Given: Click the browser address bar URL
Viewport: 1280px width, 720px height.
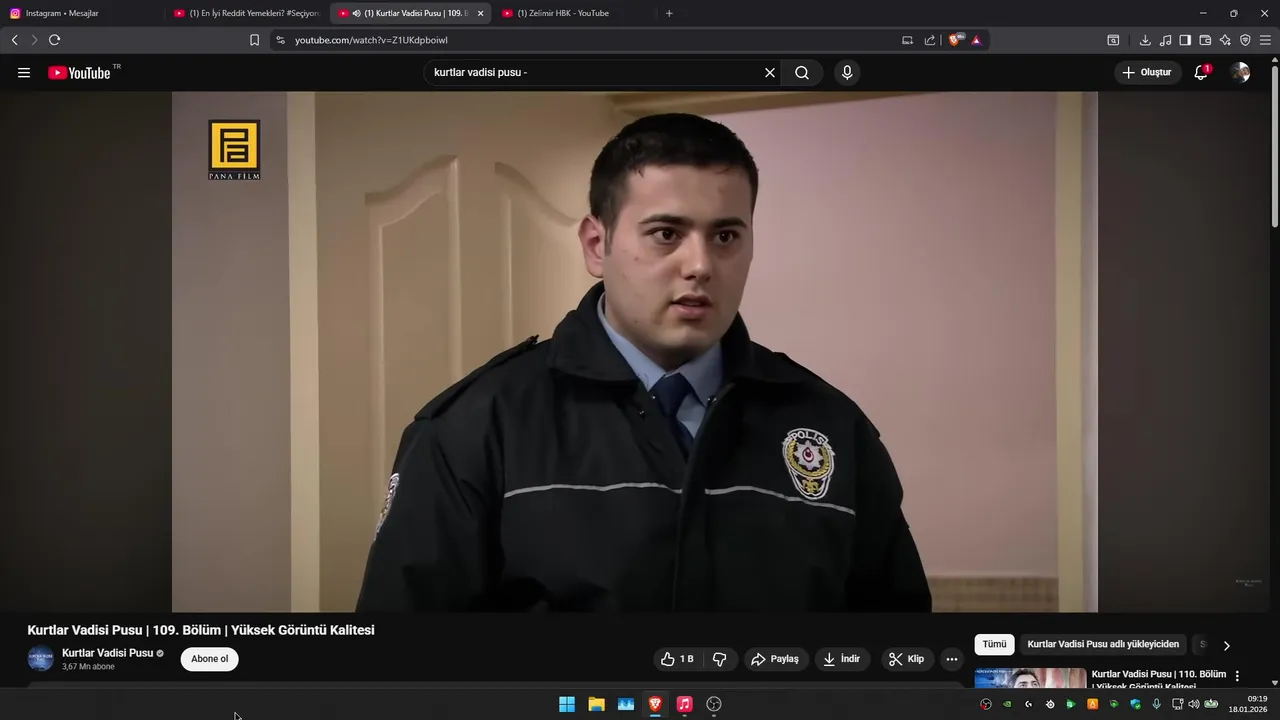Looking at the screenshot, I should [371, 40].
